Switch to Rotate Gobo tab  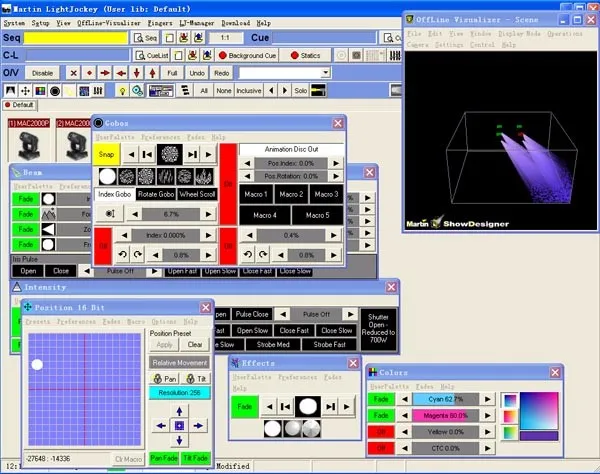point(156,194)
